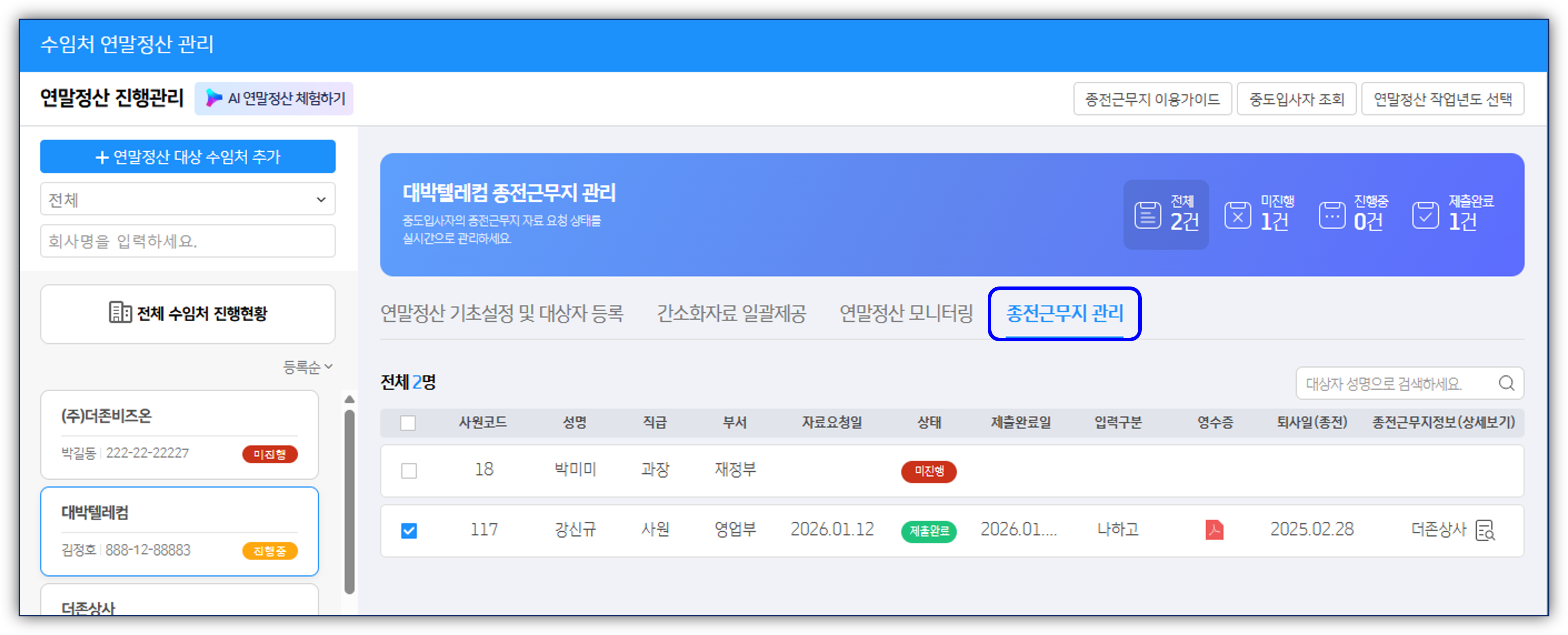
Task: Click the 사원코드 column header
Action: tap(483, 423)
